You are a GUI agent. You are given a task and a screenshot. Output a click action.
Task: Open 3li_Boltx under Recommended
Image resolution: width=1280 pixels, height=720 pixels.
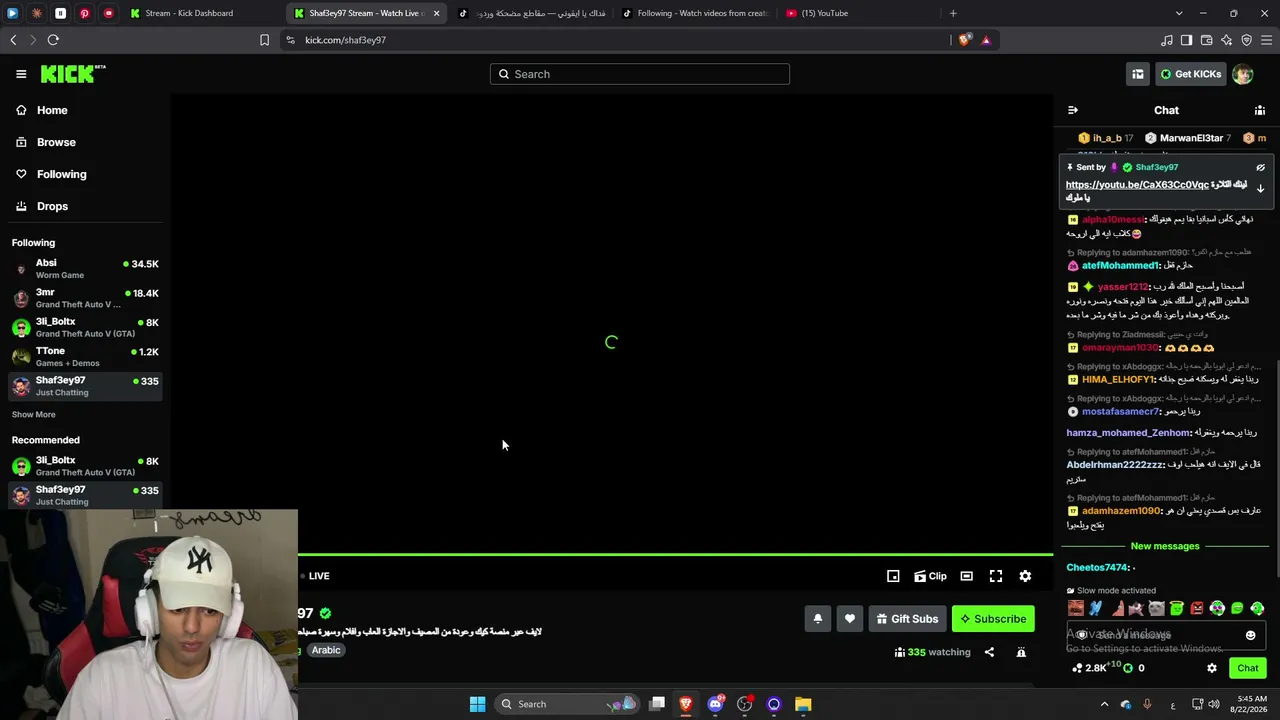(85, 466)
